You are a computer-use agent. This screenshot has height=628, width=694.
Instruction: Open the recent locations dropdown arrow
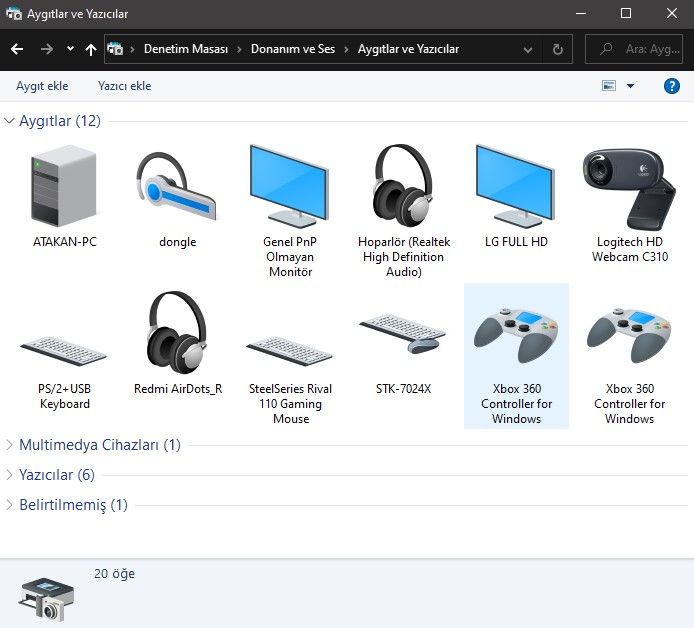70,49
